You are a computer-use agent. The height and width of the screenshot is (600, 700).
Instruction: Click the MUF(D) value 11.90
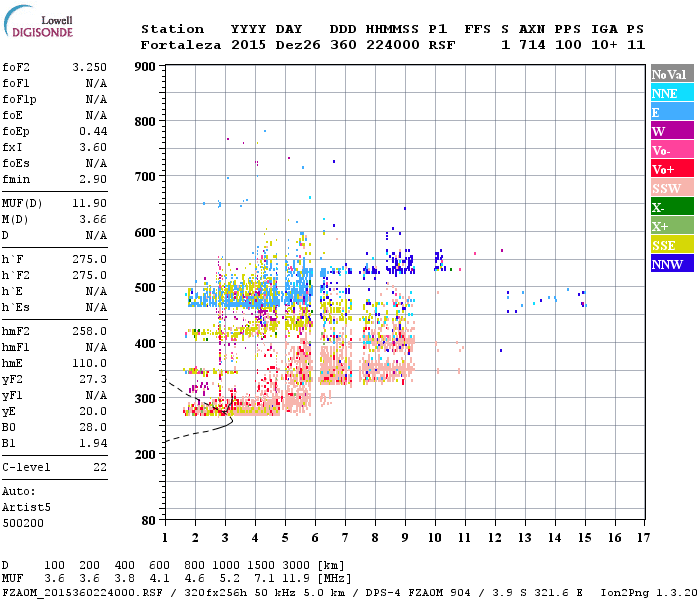click(x=90, y=204)
